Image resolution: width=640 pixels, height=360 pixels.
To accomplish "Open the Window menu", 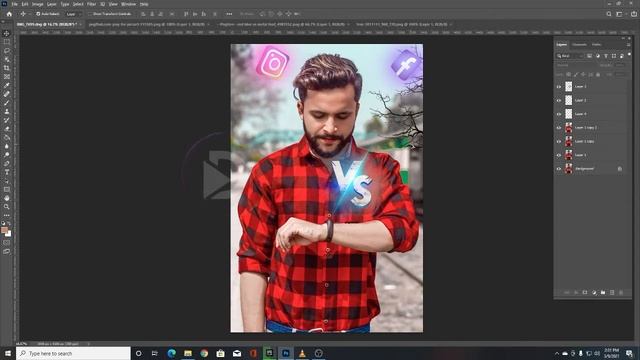I will (x=128, y=4).
